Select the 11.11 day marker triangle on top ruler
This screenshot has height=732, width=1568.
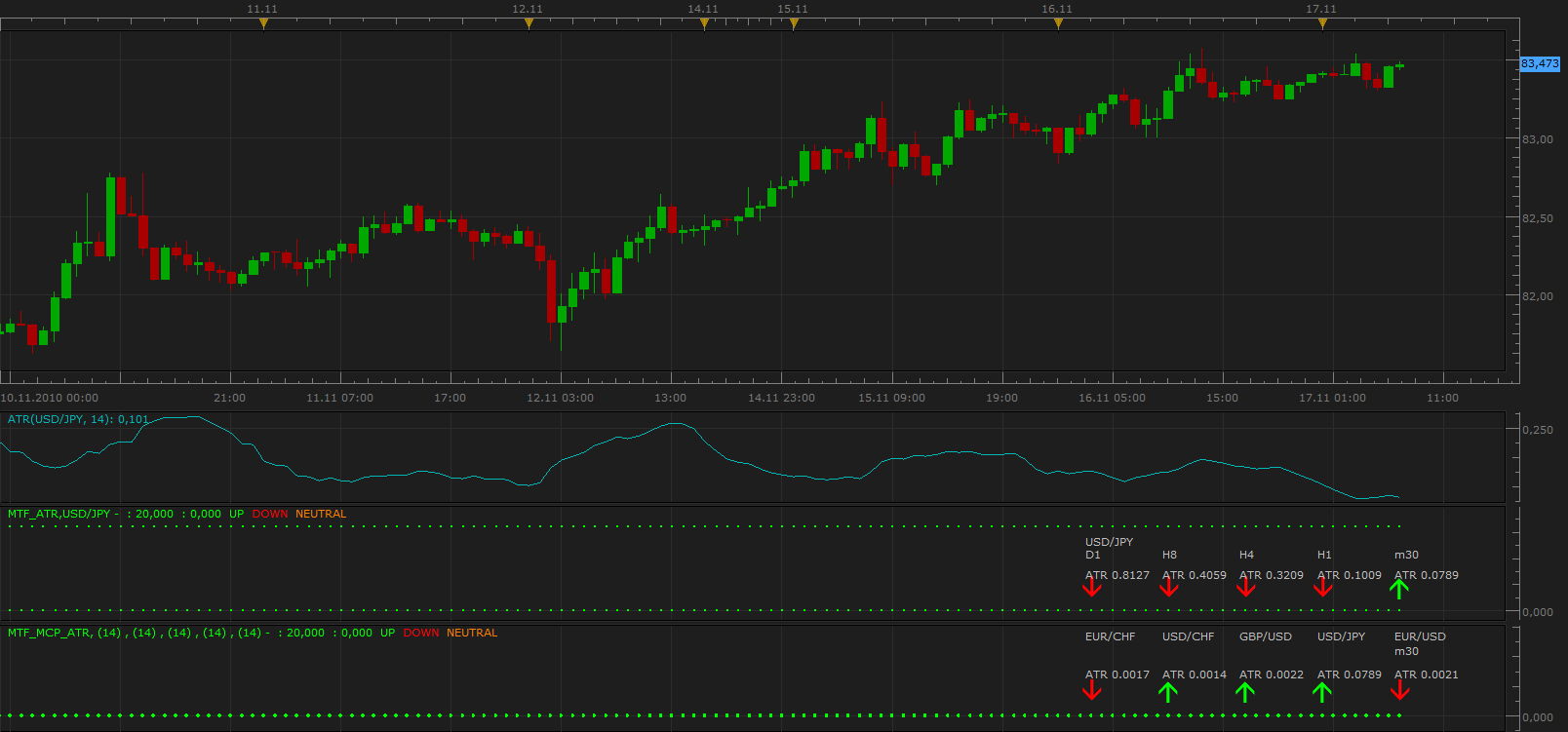pyautogui.click(x=263, y=24)
